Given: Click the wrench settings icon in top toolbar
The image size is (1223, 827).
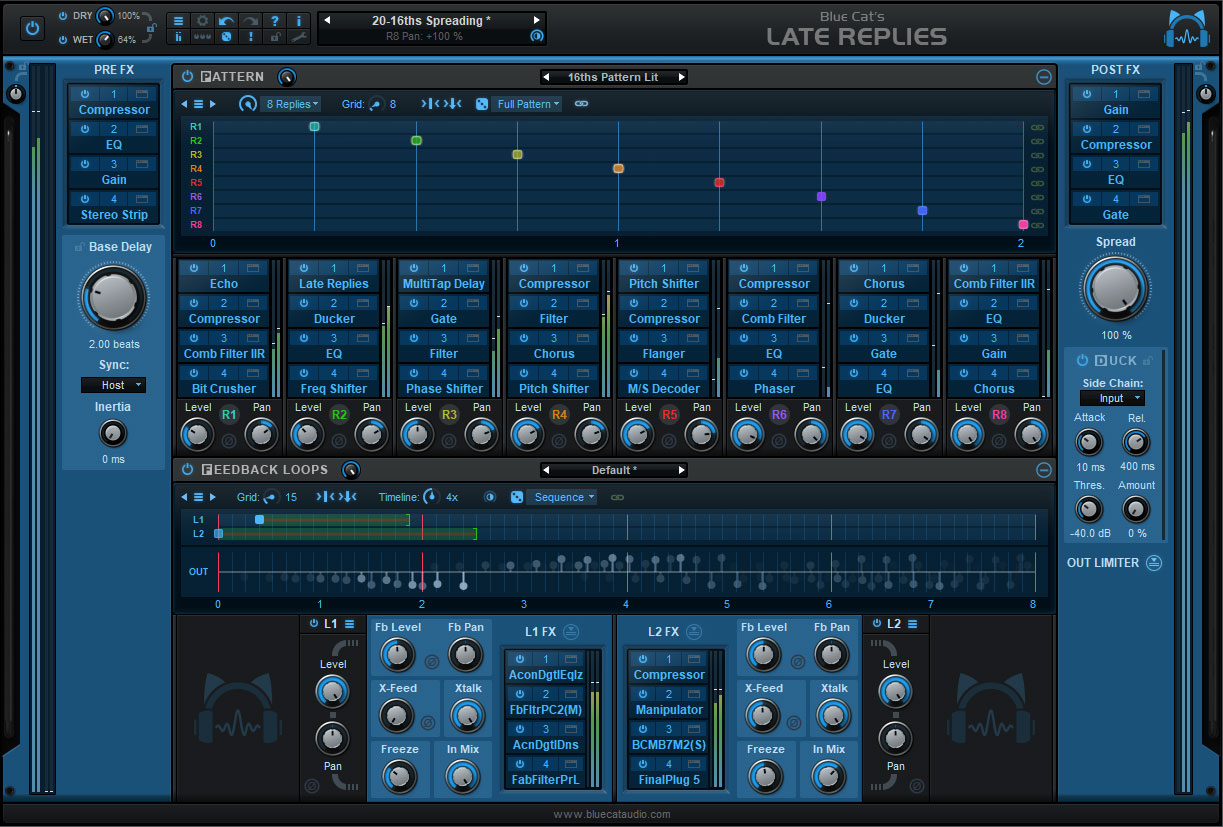Looking at the screenshot, I should (x=299, y=37).
